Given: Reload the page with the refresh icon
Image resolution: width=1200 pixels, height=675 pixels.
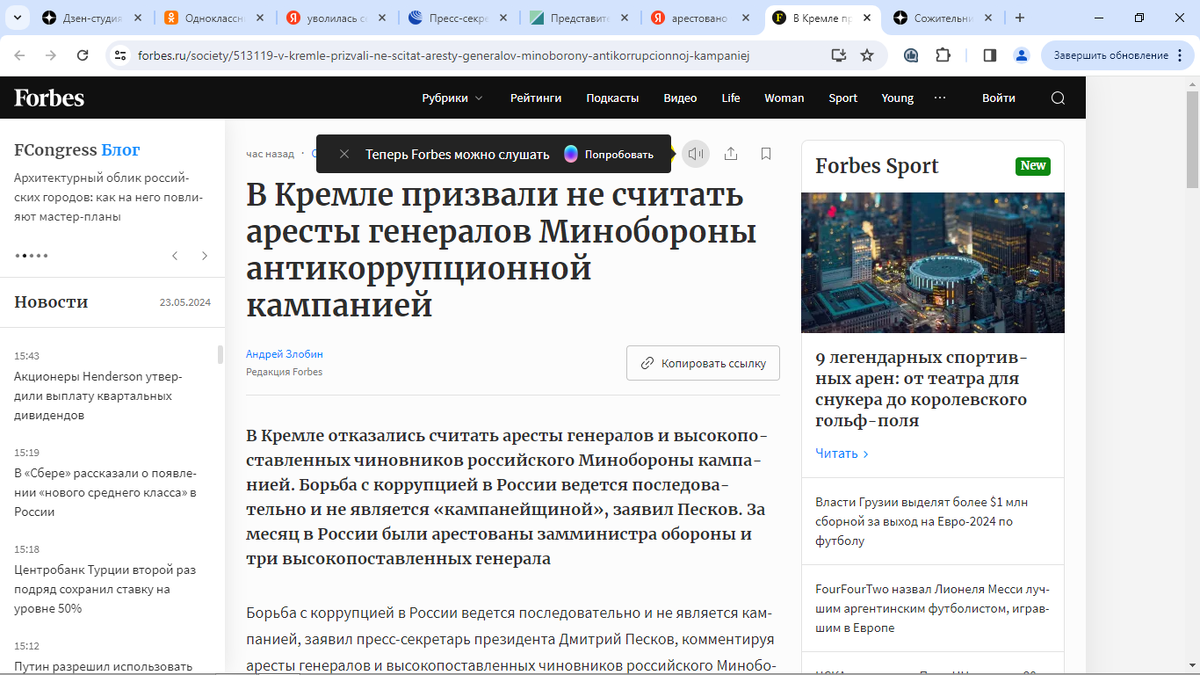Looking at the screenshot, I should 81,55.
